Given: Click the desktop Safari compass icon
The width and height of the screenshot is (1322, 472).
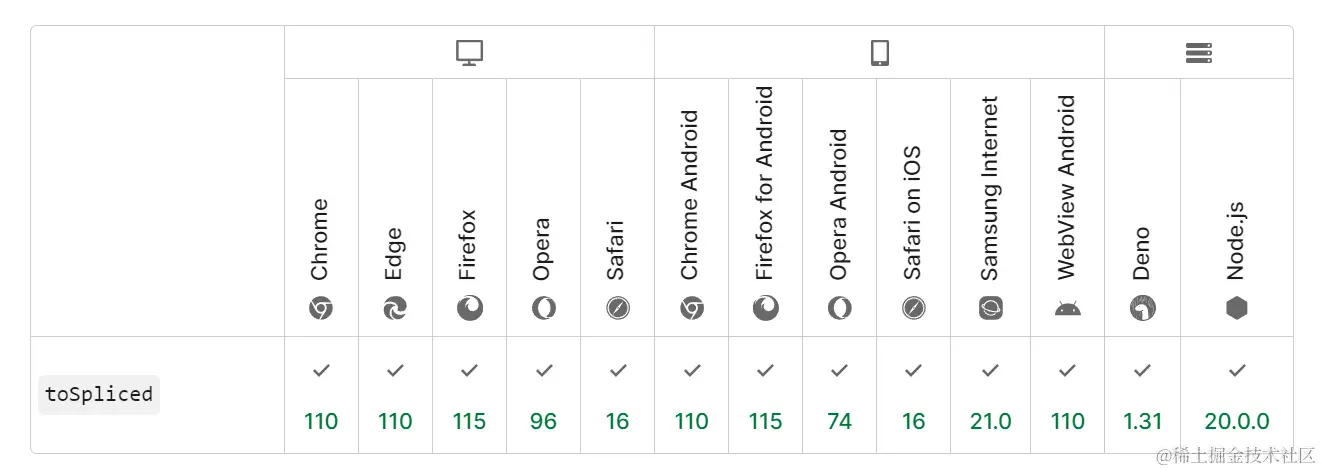Looking at the screenshot, I should 618,309.
